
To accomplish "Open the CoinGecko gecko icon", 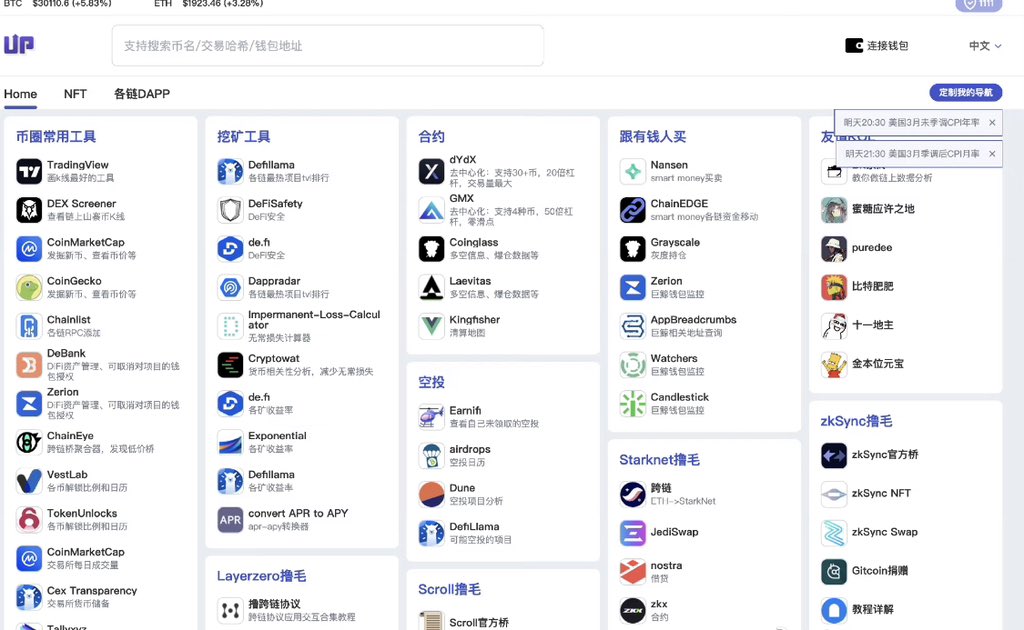I will tap(29, 287).
